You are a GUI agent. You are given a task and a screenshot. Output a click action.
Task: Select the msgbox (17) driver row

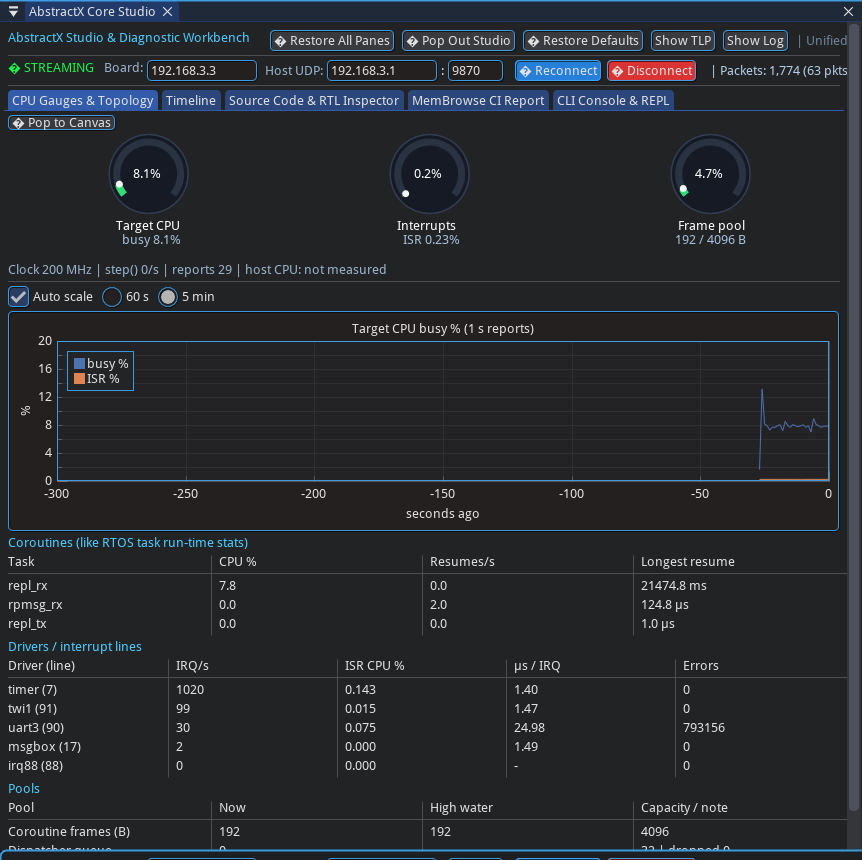[427, 747]
